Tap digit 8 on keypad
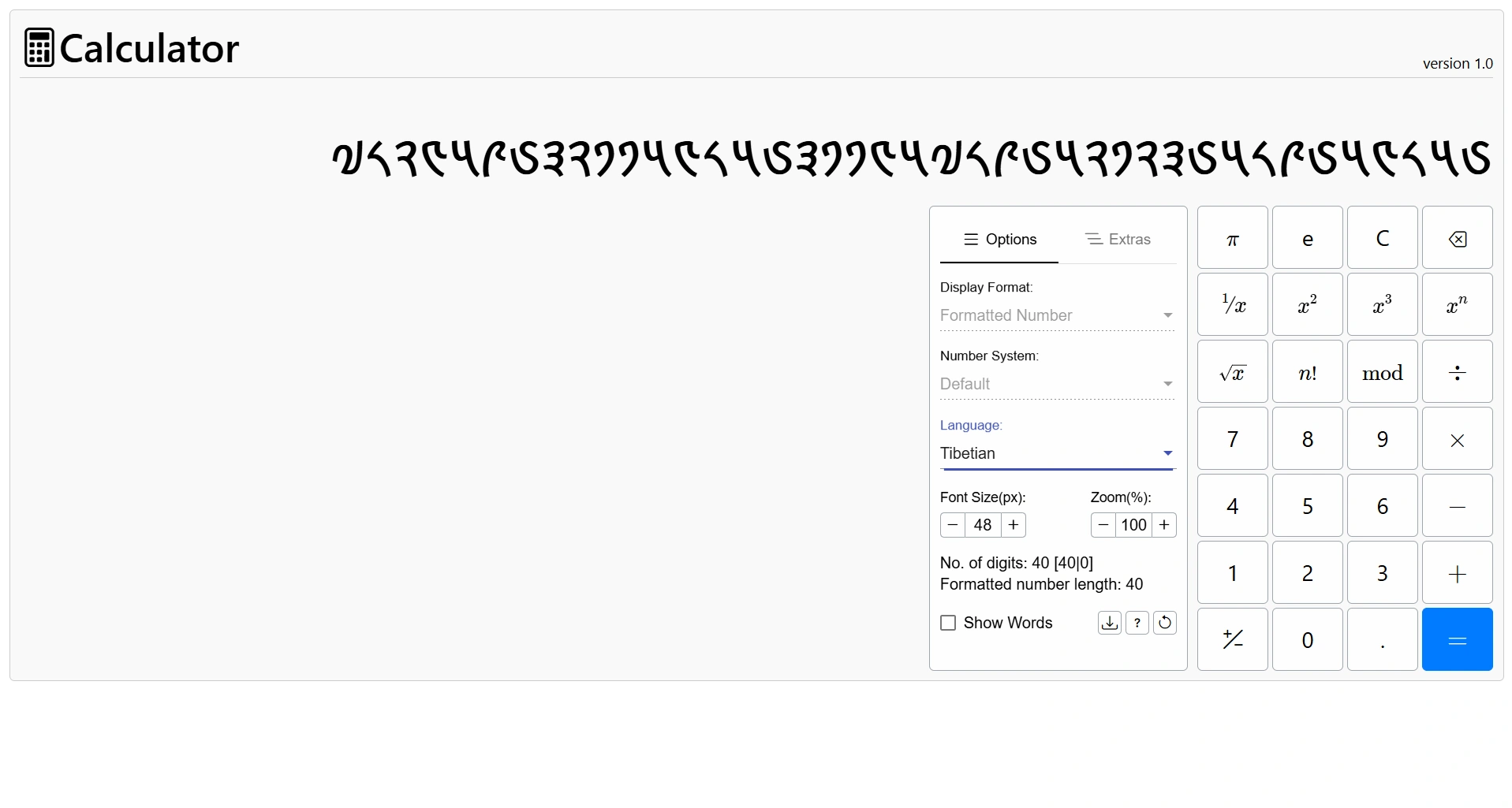 point(1307,439)
